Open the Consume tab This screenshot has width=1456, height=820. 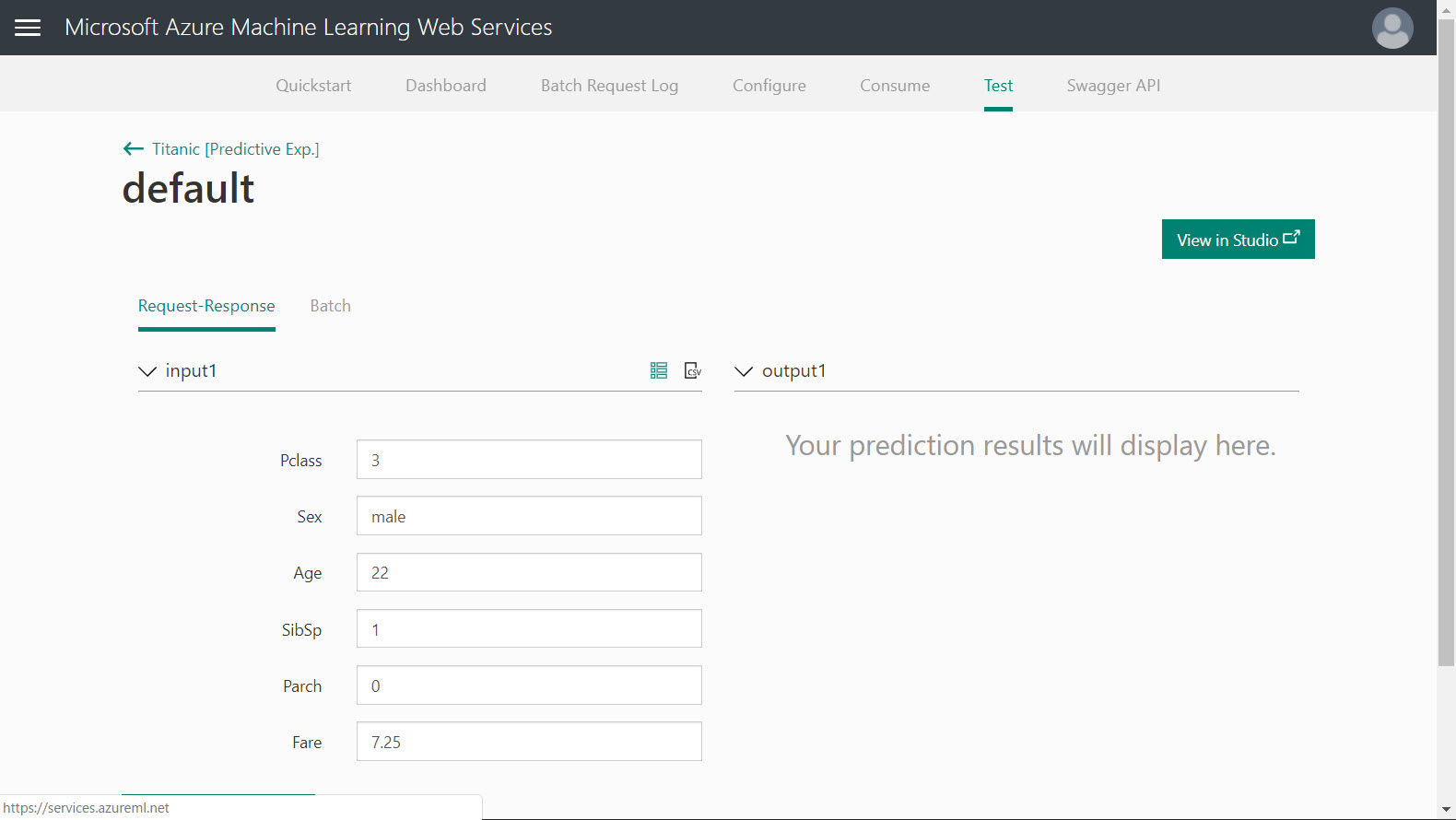(895, 86)
